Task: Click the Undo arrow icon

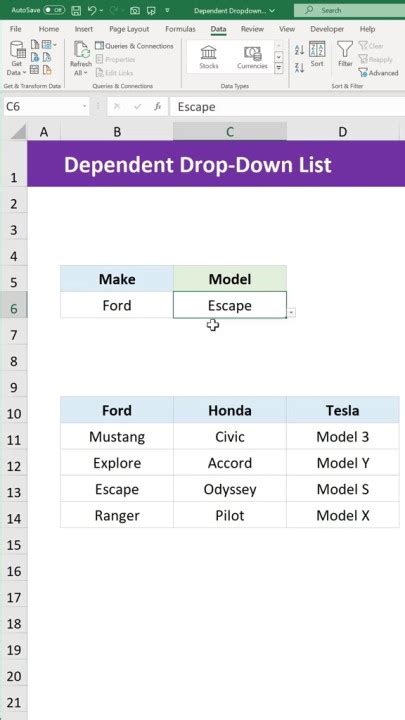Action: (x=93, y=10)
